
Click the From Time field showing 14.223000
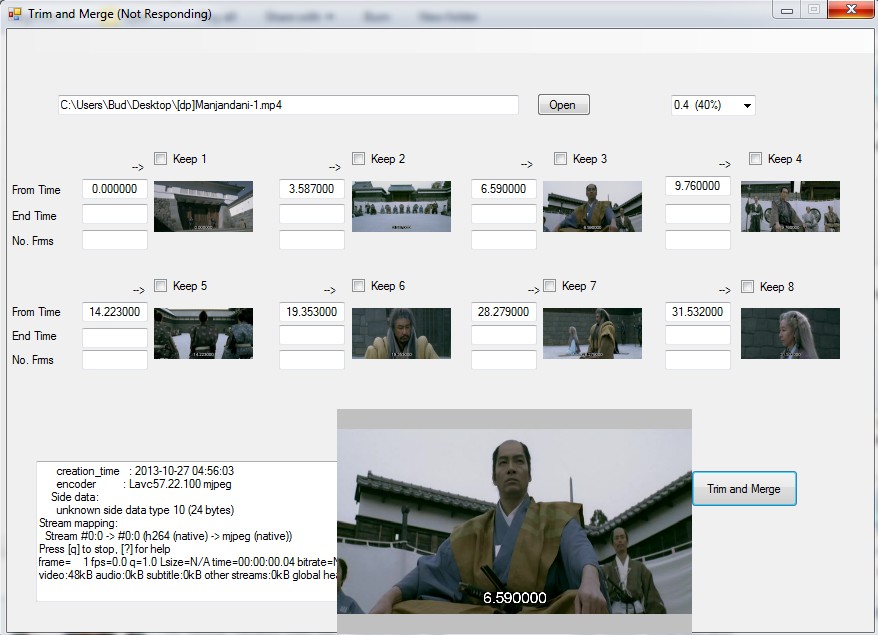pyautogui.click(x=115, y=312)
